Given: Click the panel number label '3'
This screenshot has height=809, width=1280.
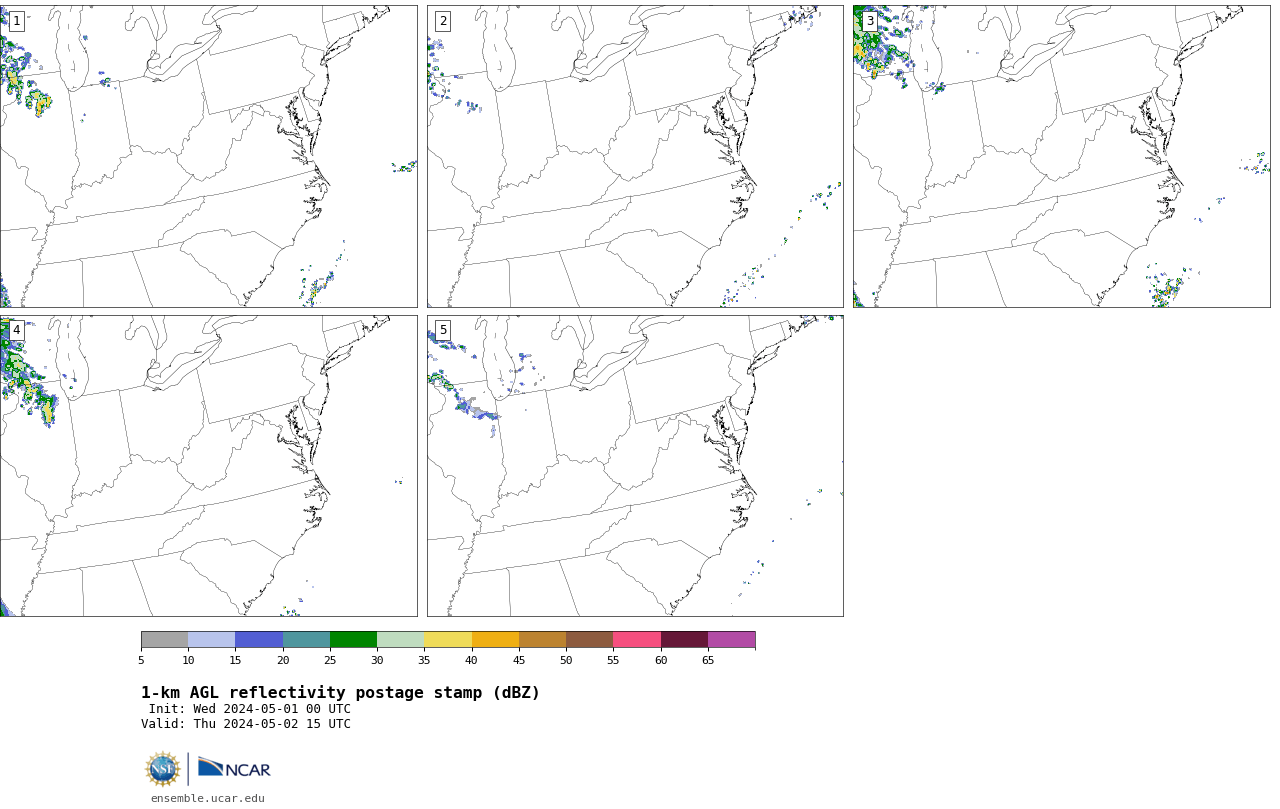Looking at the screenshot, I should (x=869, y=21).
